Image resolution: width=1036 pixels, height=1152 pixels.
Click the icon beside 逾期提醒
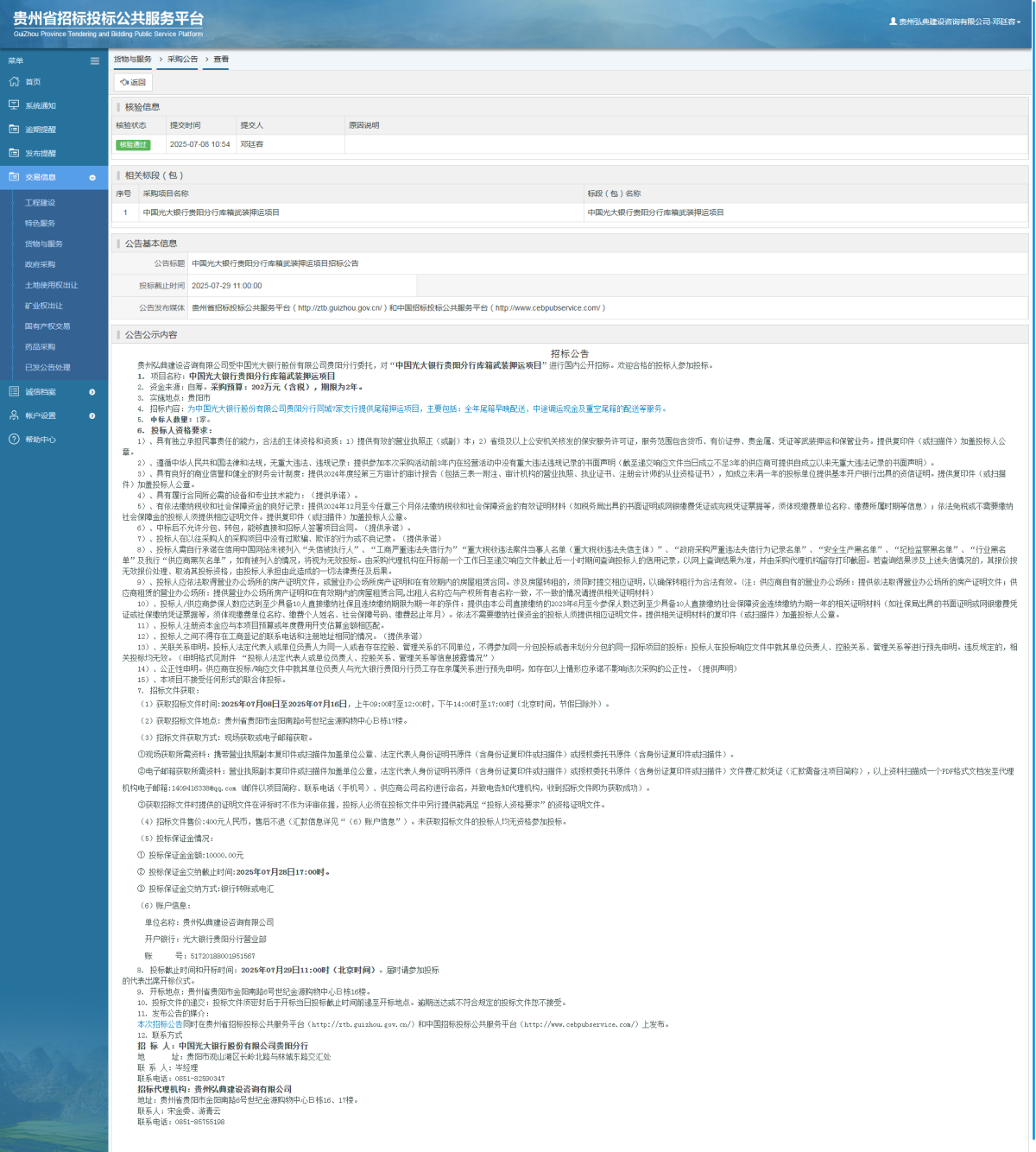tap(14, 130)
